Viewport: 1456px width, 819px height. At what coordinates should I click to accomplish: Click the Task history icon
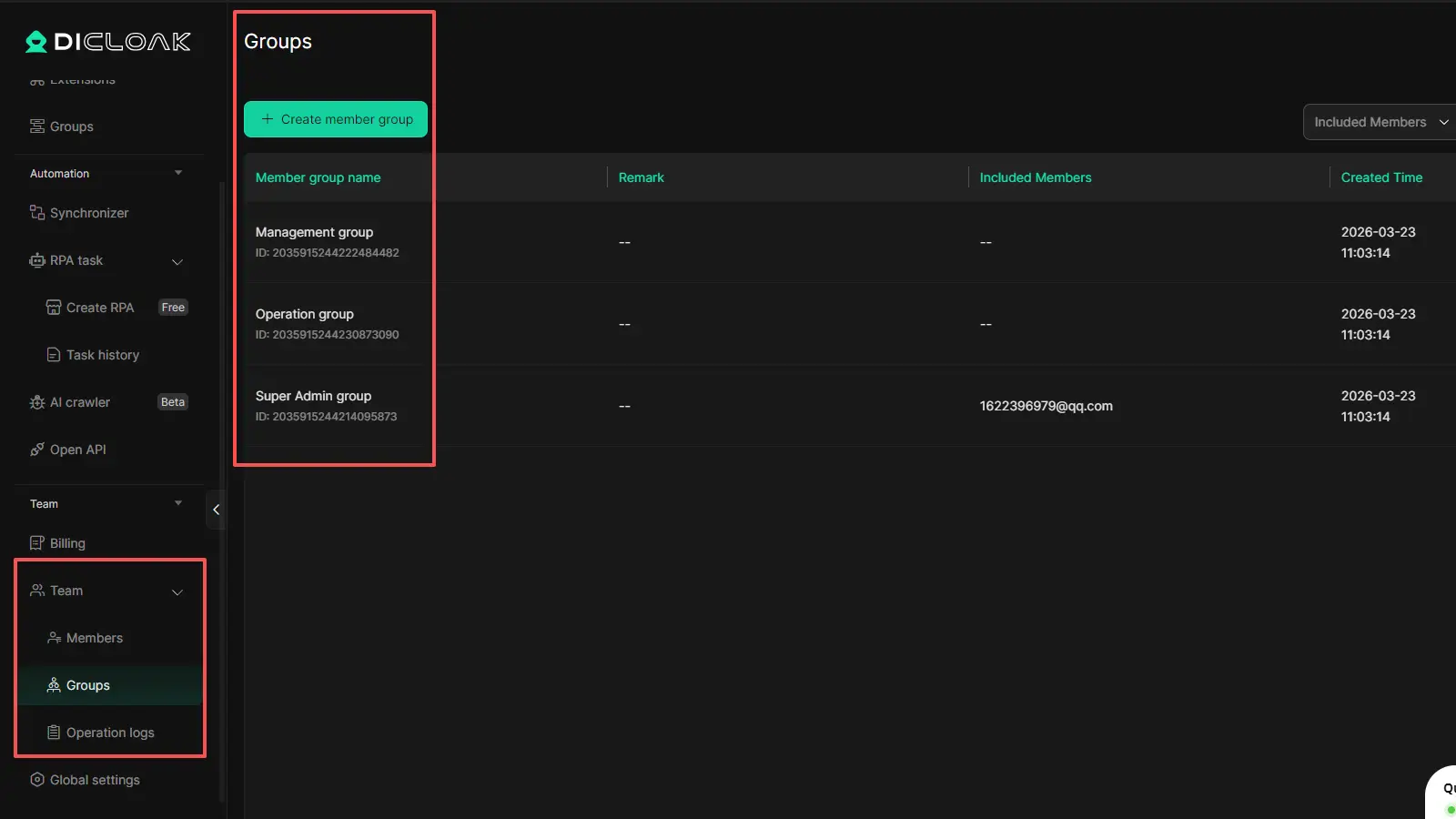(x=54, y=355)
